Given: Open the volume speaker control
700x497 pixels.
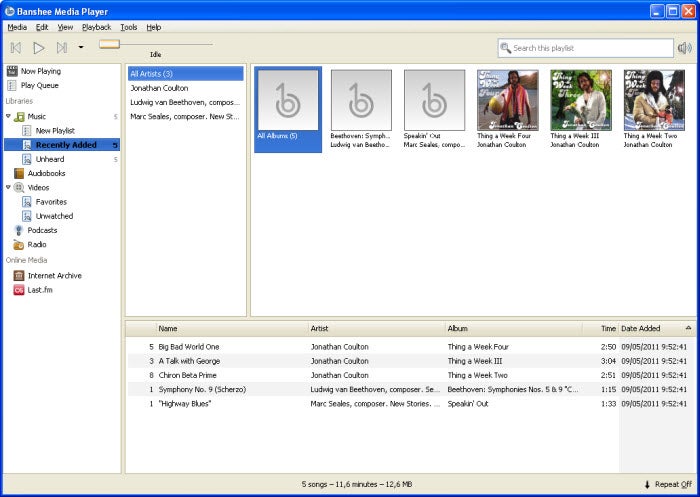Looking at the screenshot, I should pos(685,48).
